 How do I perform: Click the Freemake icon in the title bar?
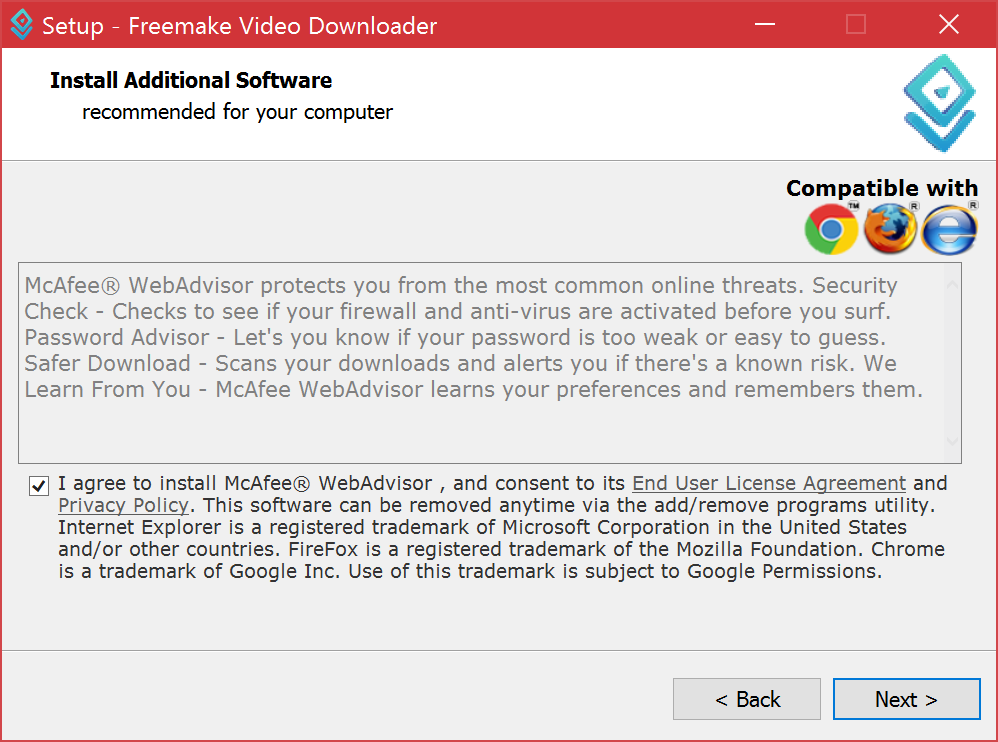pyautogui.click(x=22, y=24)
